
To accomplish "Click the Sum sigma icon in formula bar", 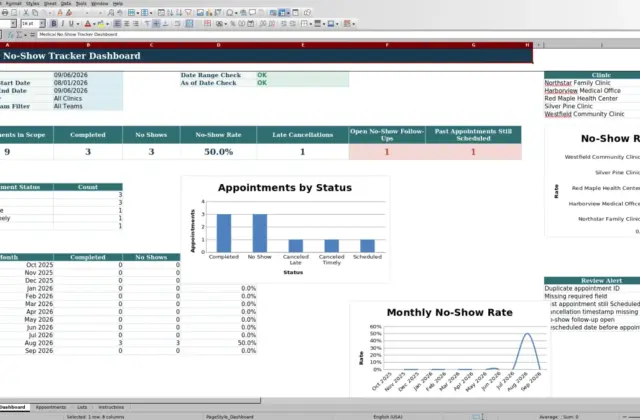I will [19, 35].
